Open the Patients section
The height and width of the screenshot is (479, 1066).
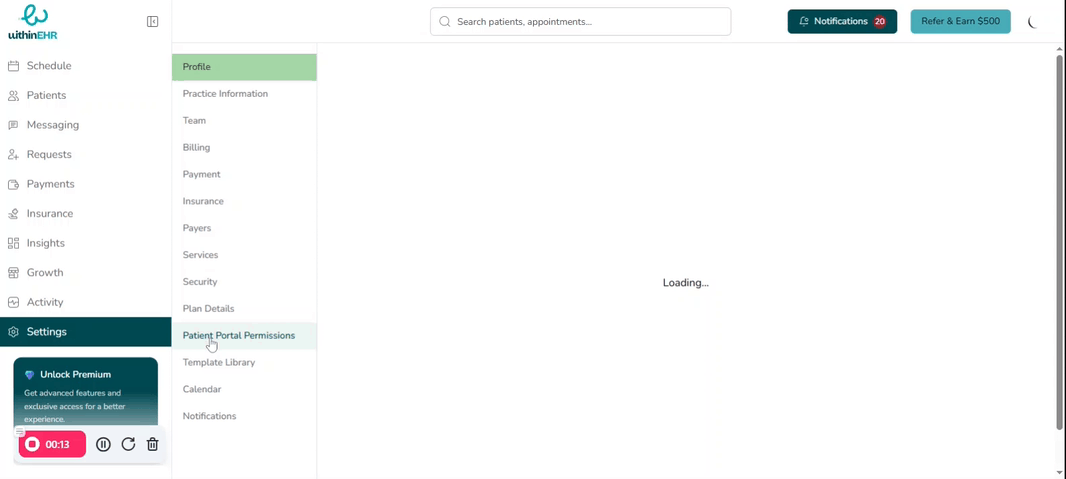[x=46, y=95]
